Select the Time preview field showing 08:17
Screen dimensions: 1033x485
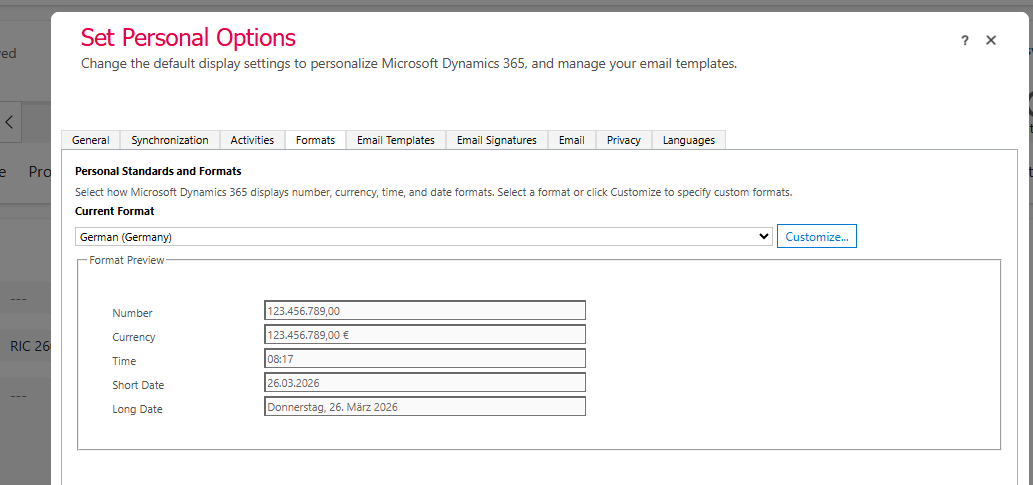coord(425,359)
